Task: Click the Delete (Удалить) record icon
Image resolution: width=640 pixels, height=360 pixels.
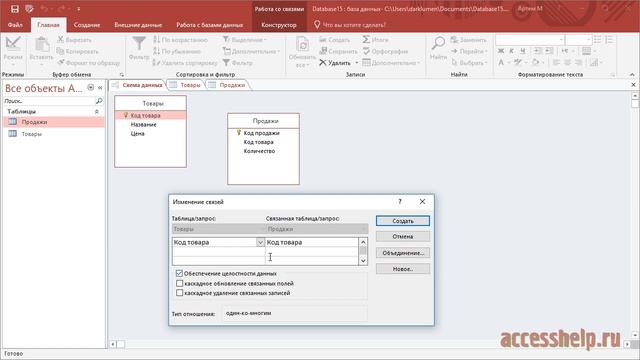Action: (323, 62)
